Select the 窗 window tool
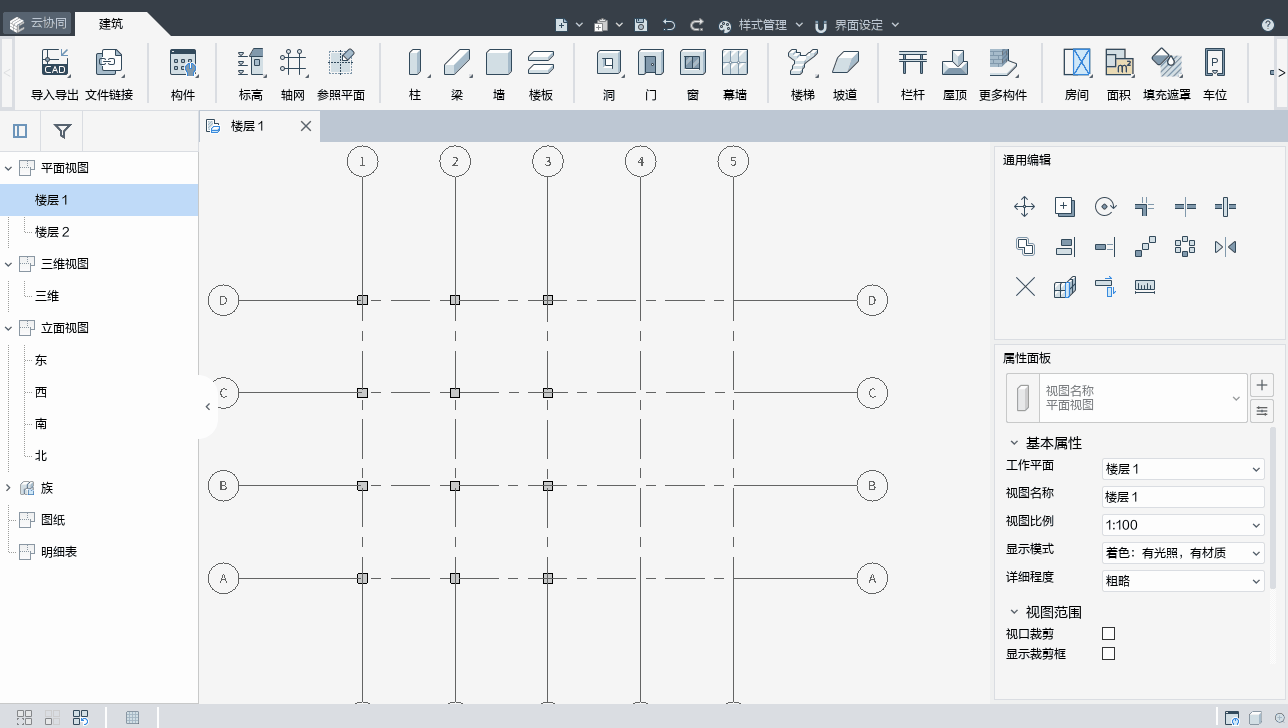This screenshot has width=1288, height=728. coord(693,73)
